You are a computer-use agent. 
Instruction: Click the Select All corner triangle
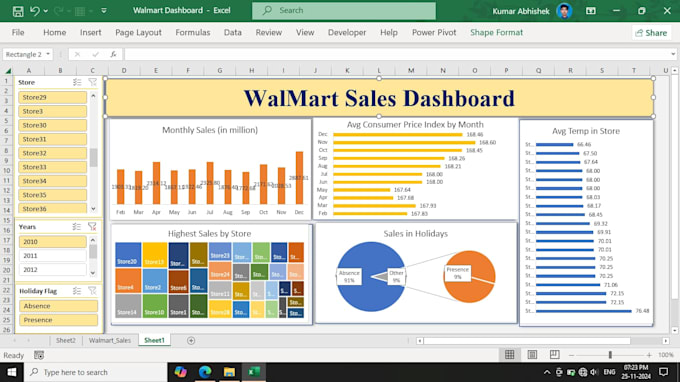pos(8,71)
